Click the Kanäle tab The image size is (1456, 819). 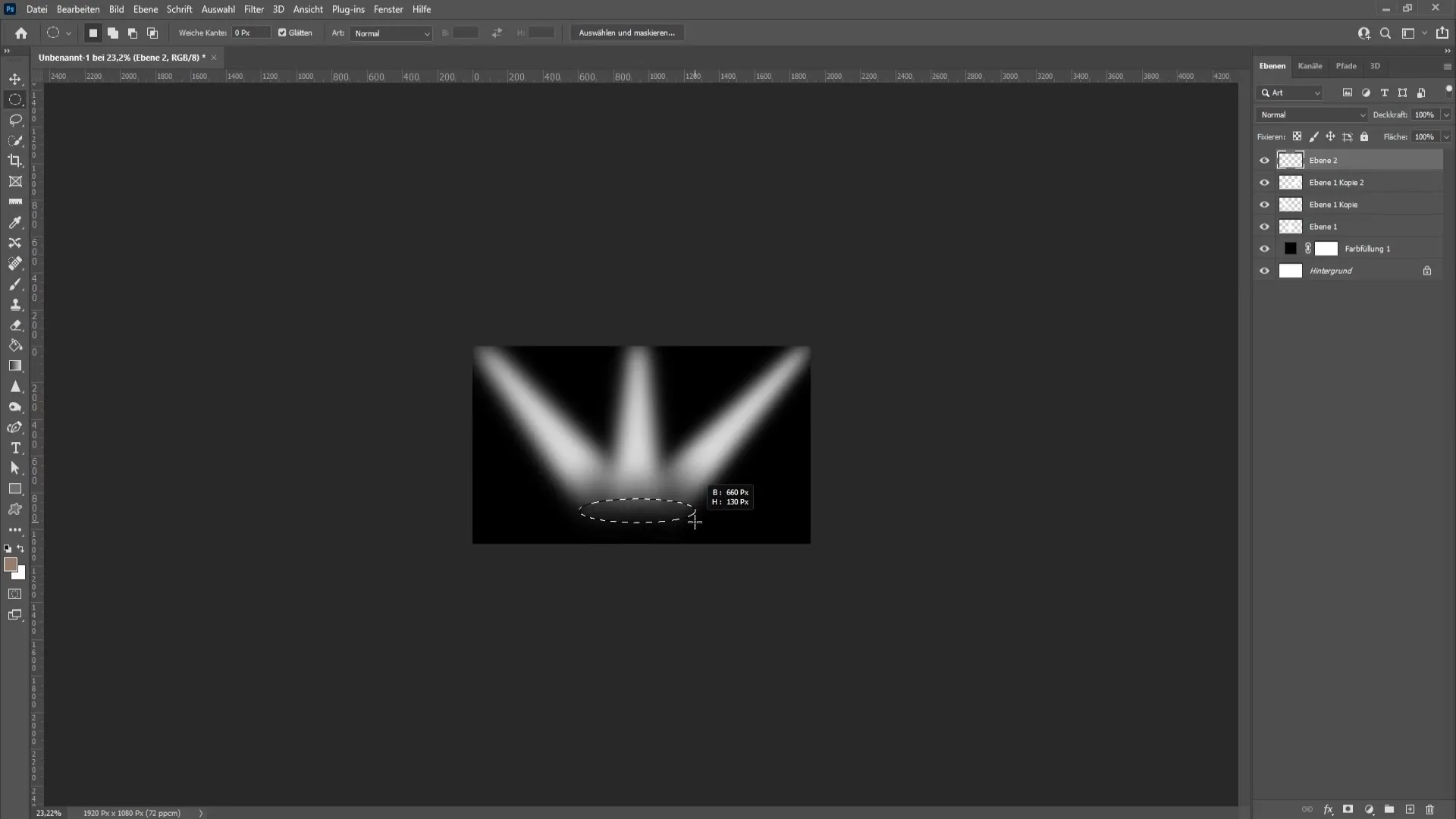tap(1310, 66)
